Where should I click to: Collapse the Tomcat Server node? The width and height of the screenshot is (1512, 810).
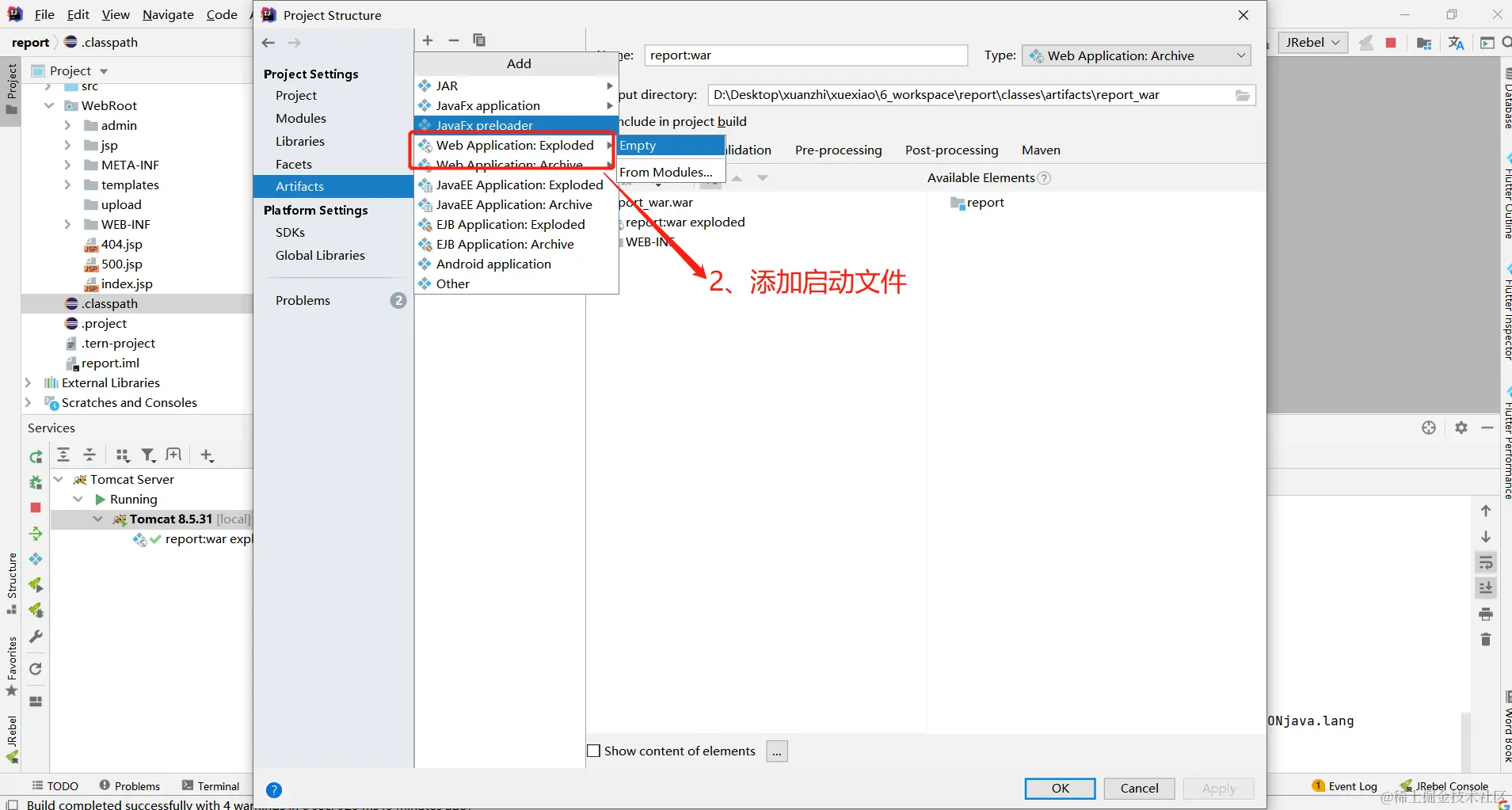[x=58, y=479]
